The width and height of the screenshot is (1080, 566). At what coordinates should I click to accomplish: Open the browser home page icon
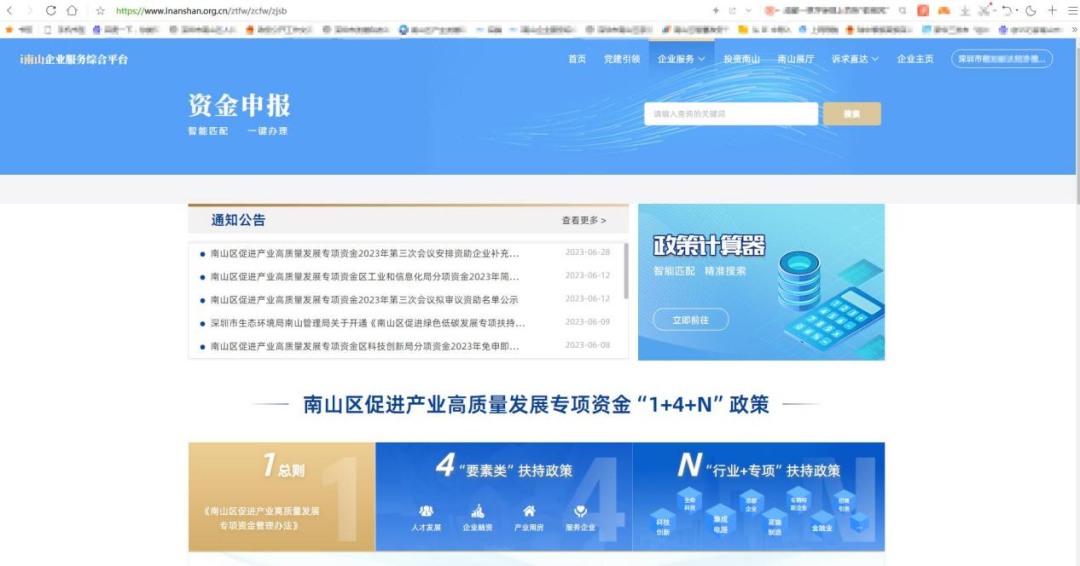tap(72, 10)
